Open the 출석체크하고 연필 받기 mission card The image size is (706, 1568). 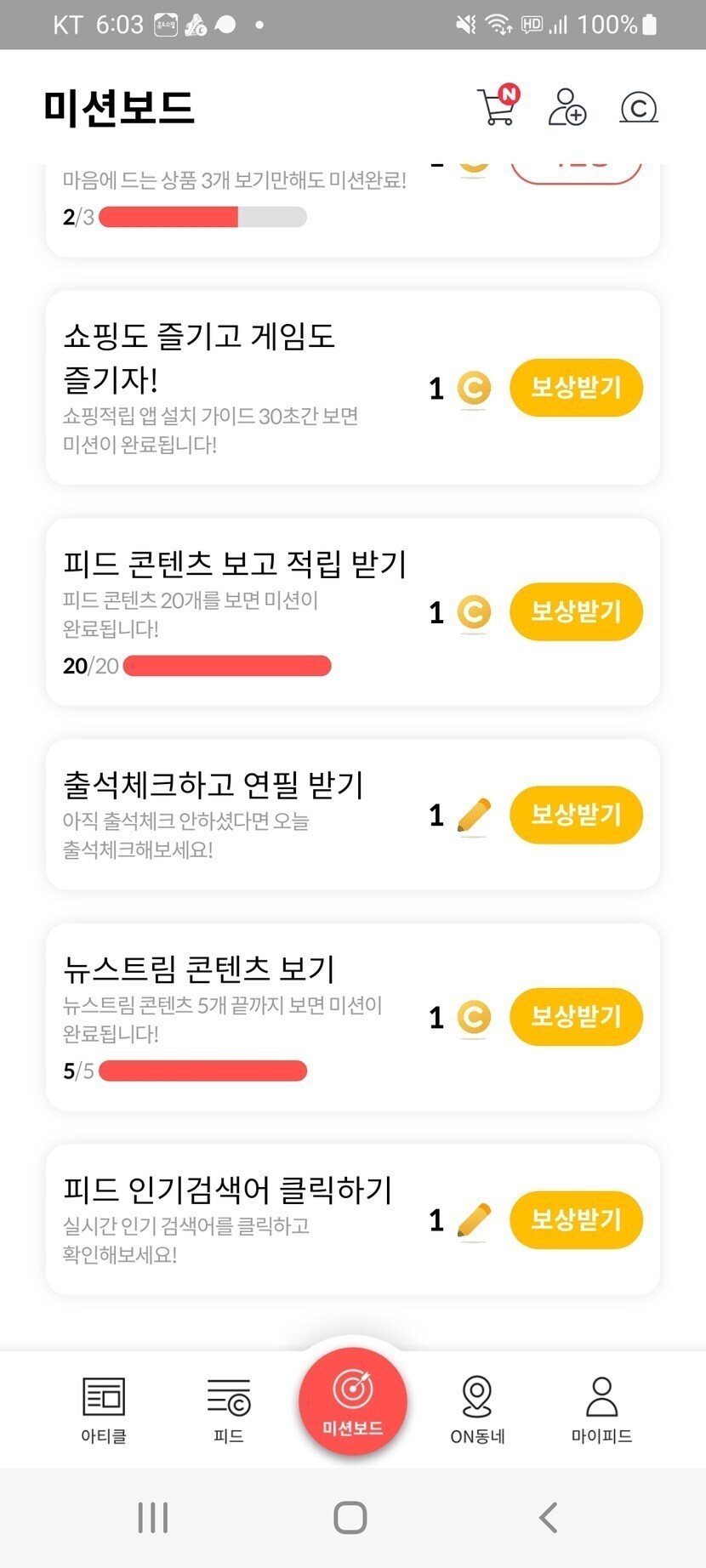click(238, 814)
